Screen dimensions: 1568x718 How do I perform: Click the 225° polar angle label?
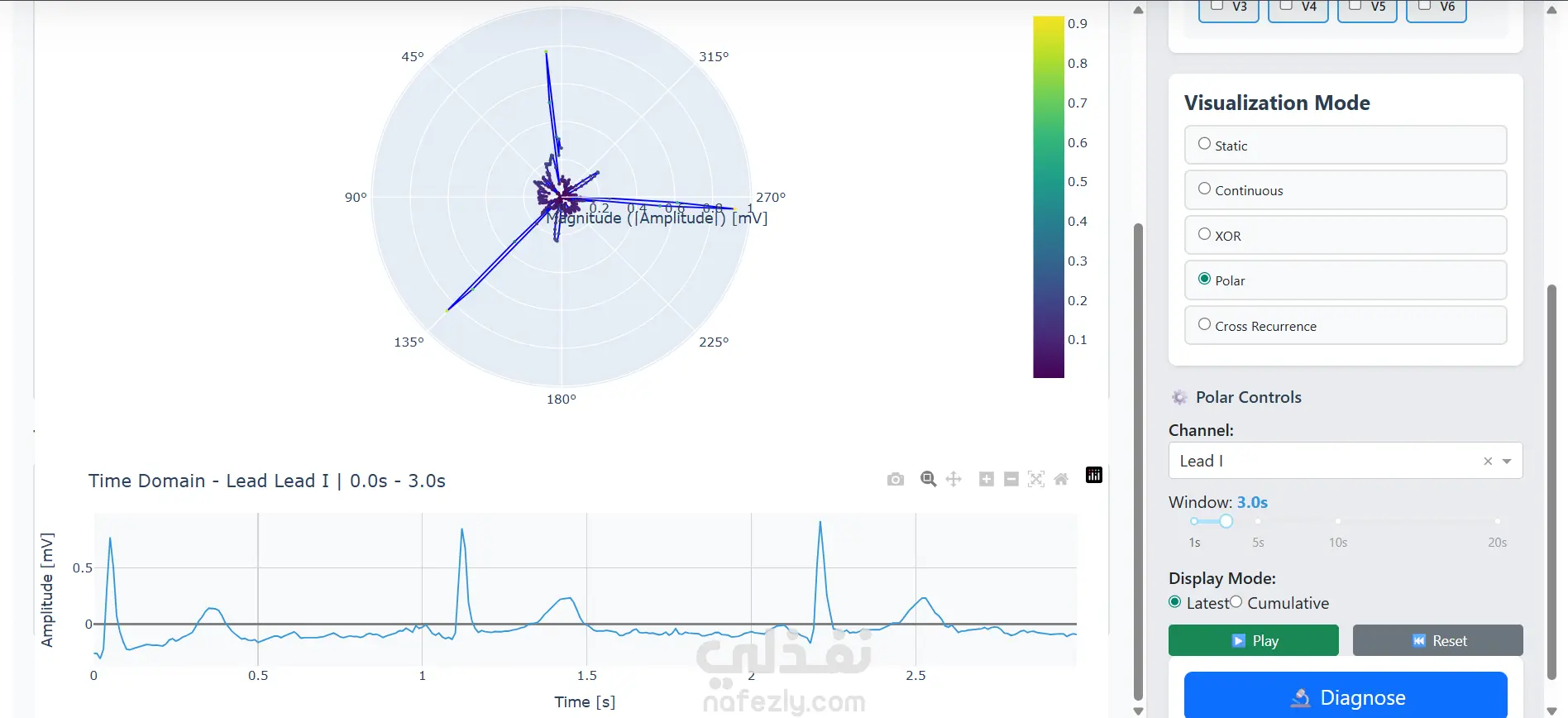[714, 342]
